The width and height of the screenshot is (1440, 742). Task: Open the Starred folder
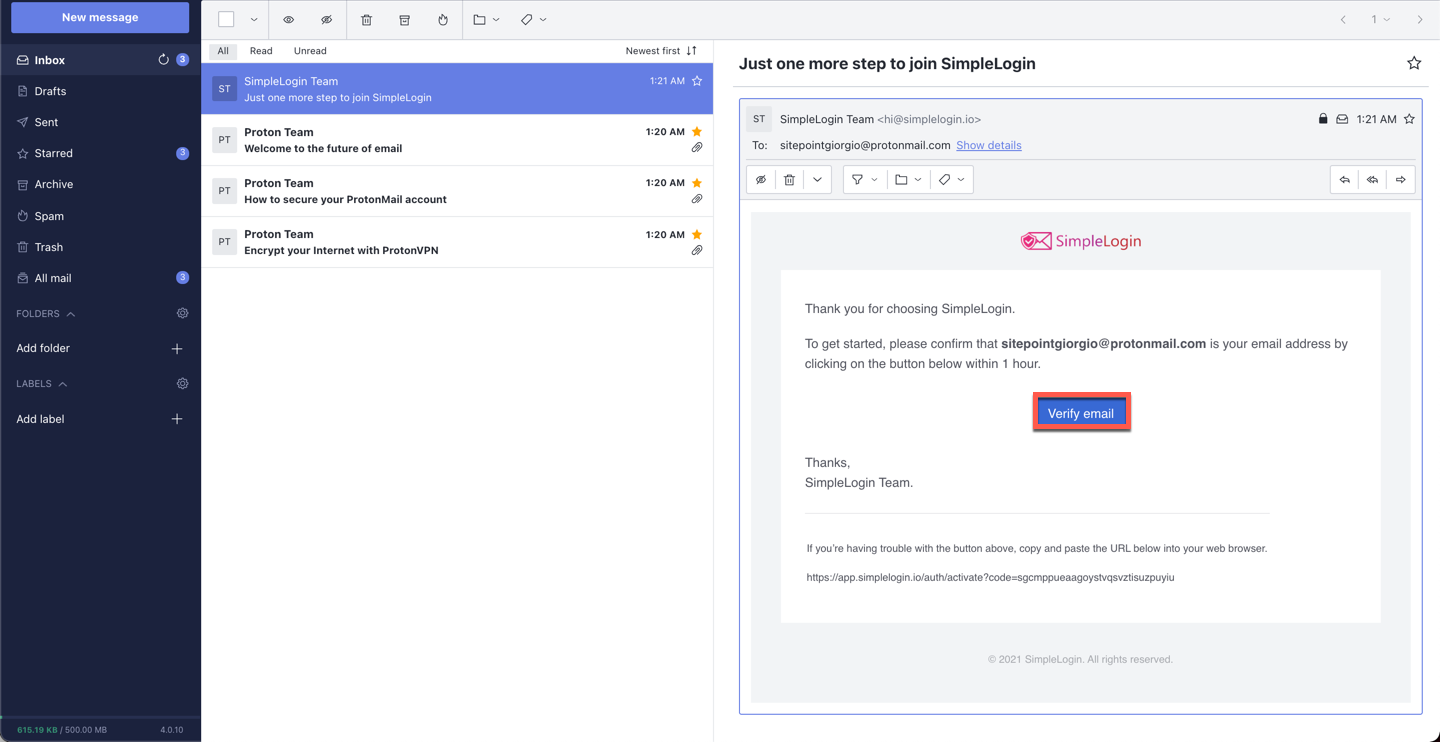(x=100, y=153)
